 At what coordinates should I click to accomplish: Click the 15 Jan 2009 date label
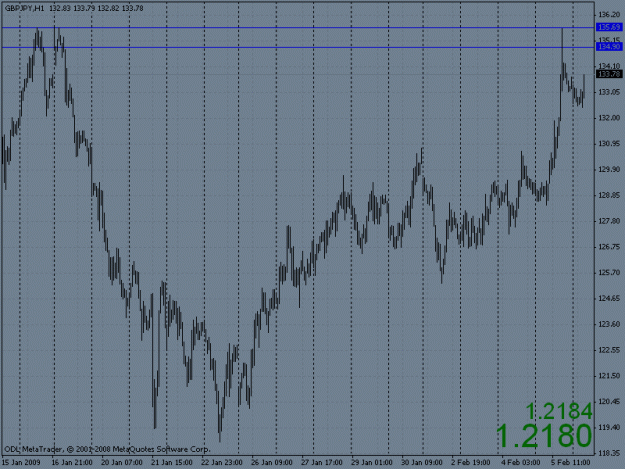[x=21, y=462]
